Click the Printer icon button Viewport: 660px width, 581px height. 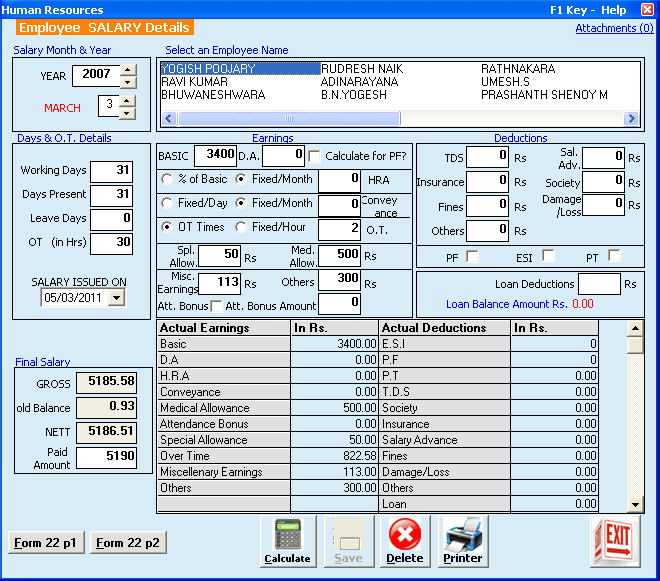coord(463,541)
